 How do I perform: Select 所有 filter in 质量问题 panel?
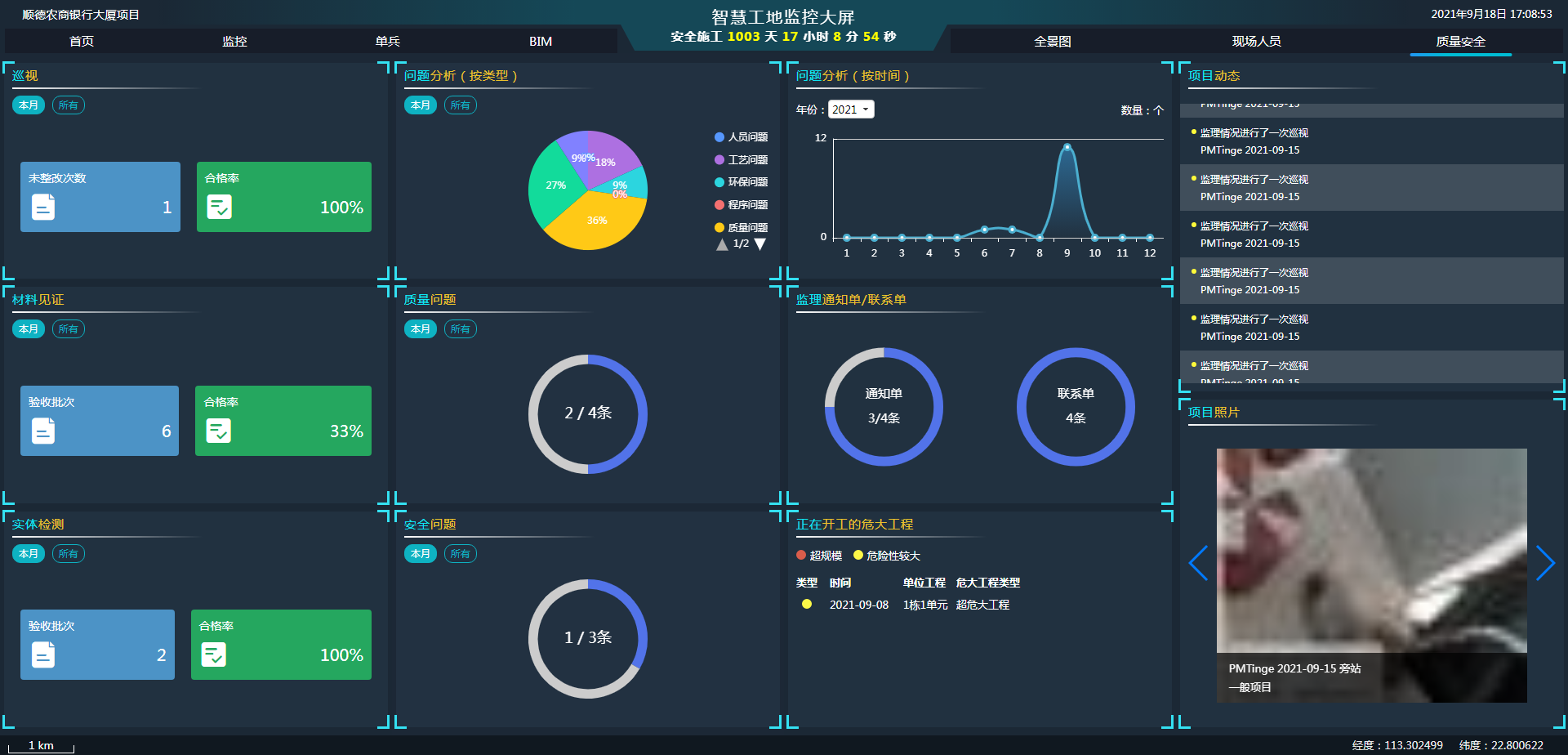click(460, 329)
